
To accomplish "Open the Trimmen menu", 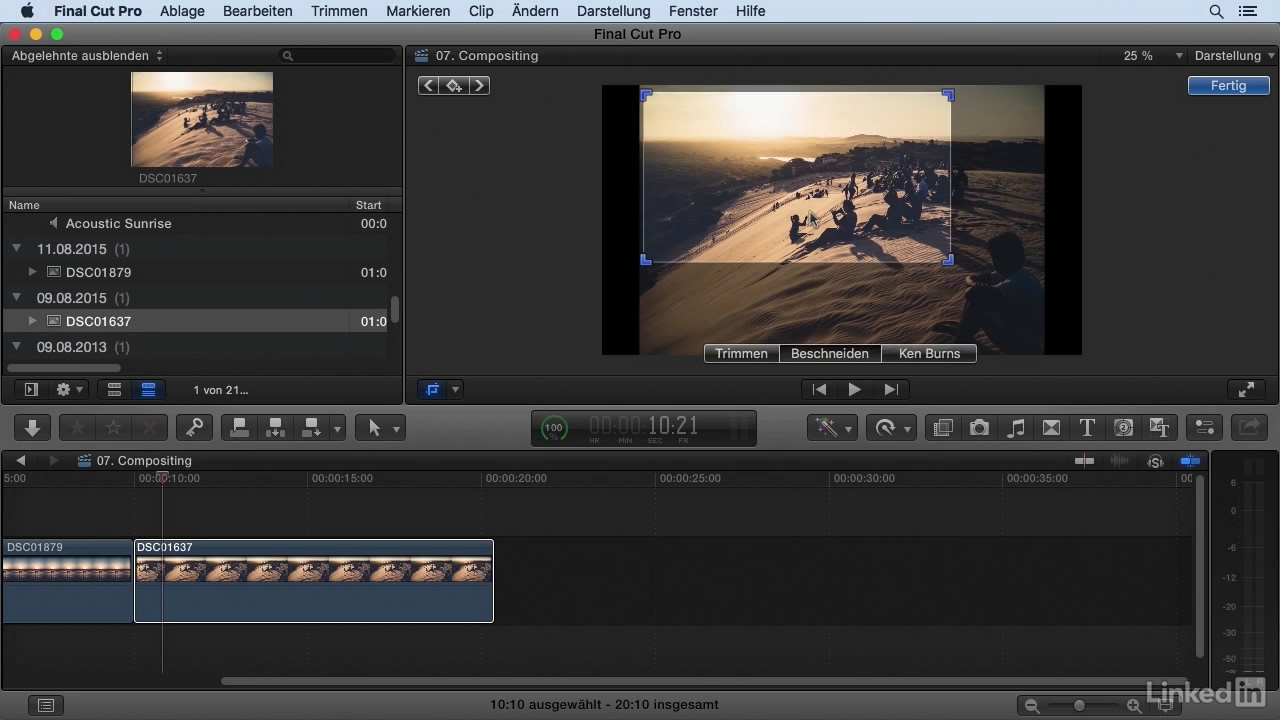I will click(x=340, y=11).
